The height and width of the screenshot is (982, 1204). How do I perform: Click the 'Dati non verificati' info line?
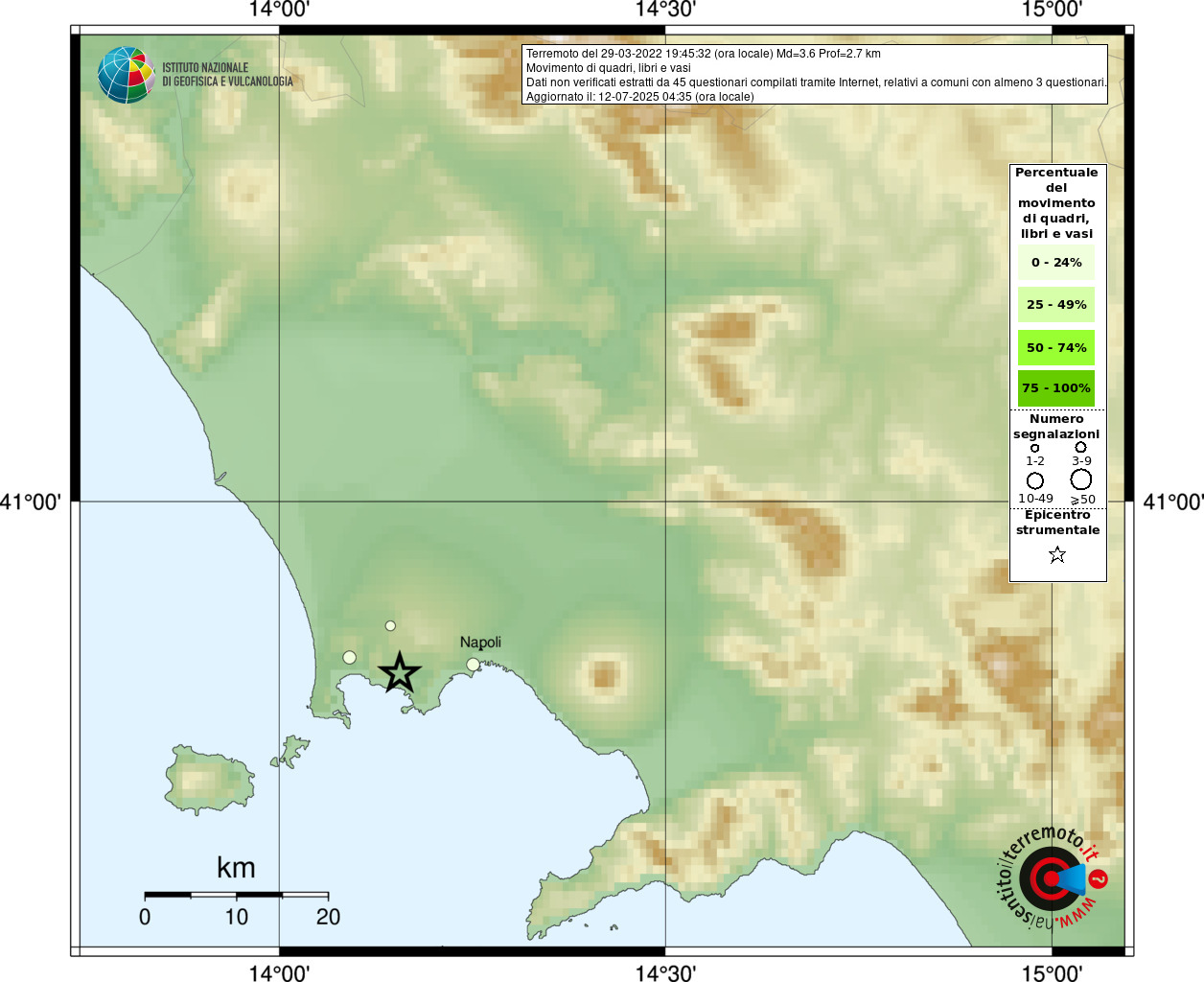pos(816,82)
